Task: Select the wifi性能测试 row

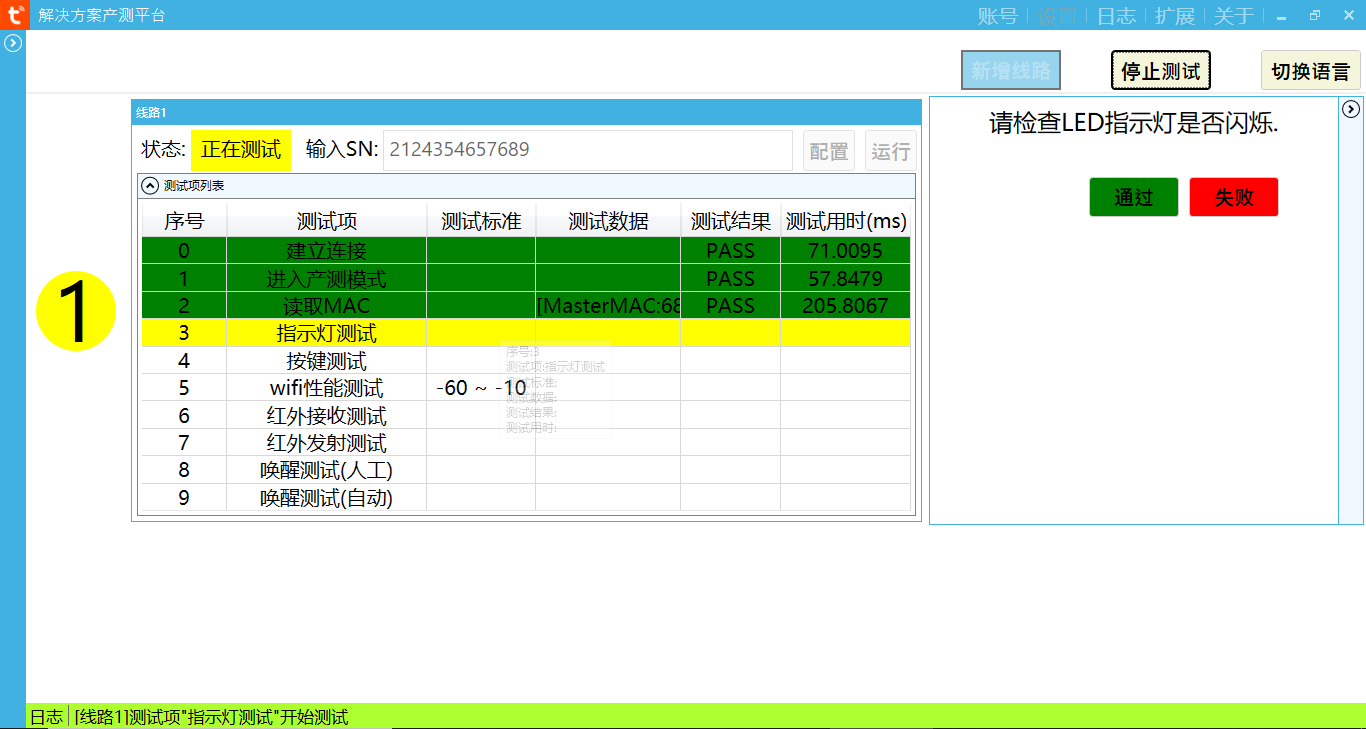Action: 326,388
